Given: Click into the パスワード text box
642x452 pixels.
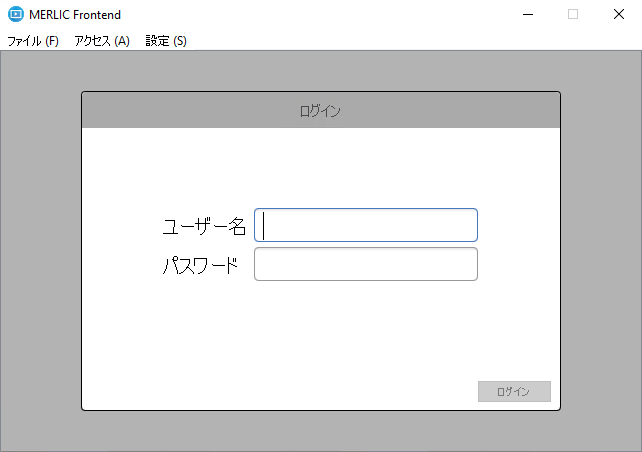Looking at the screenshot, I should point(366,265).
